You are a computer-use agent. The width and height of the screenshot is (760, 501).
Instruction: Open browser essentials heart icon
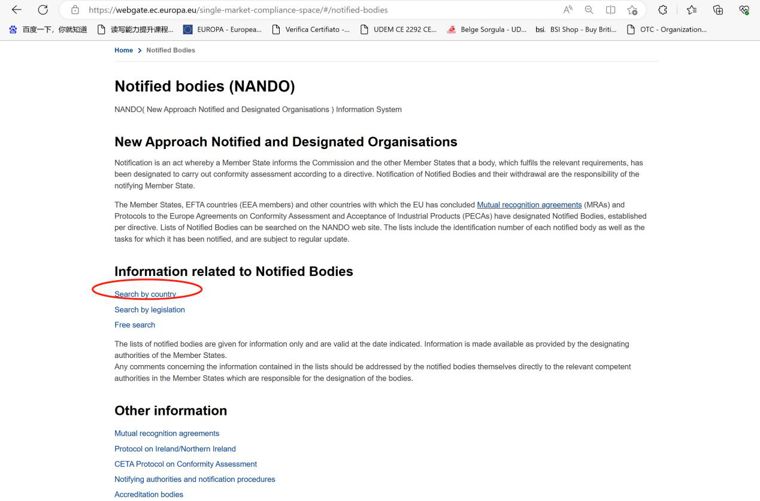[x=744, y=10]
